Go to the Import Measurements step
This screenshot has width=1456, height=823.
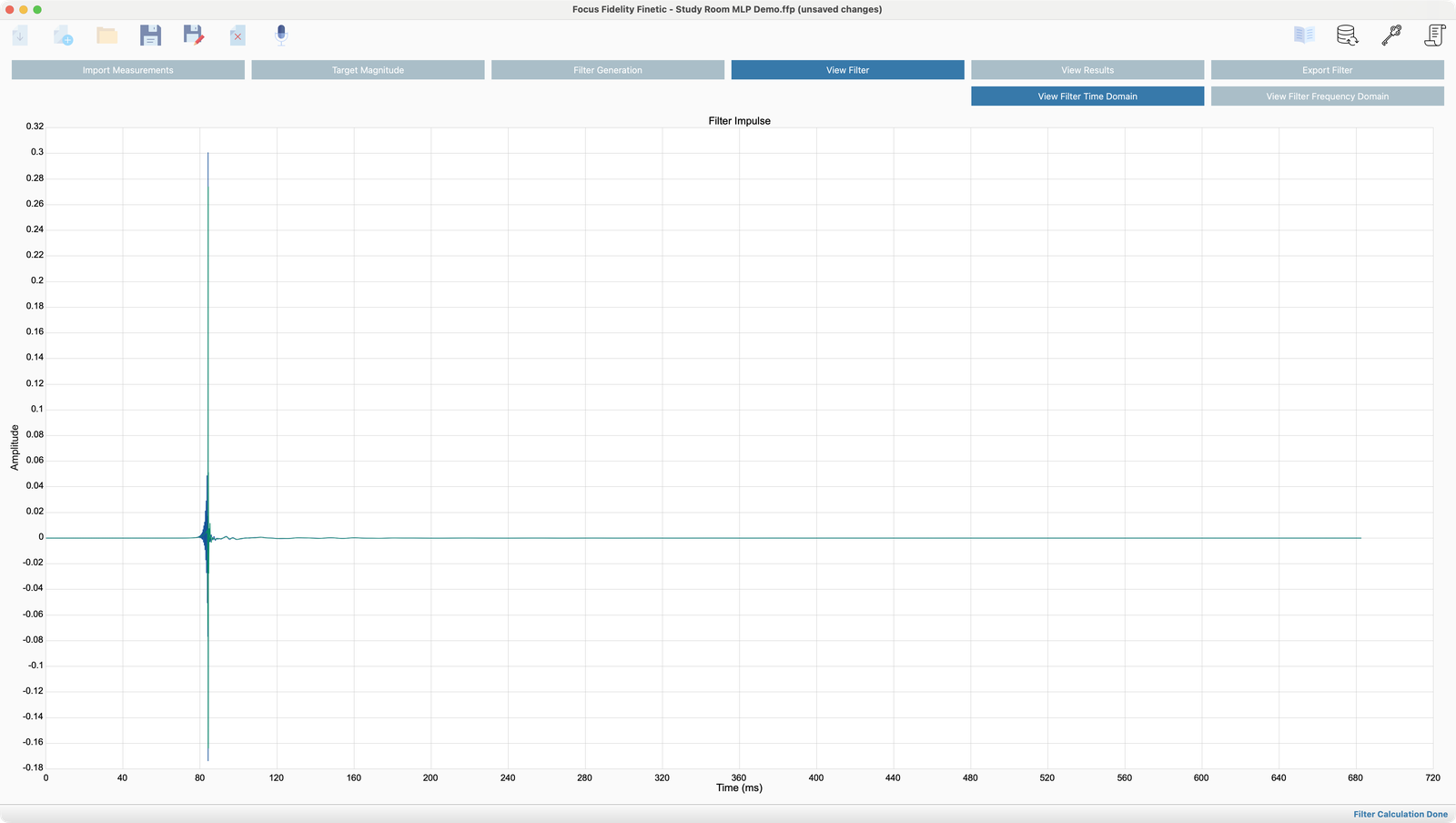128,70
